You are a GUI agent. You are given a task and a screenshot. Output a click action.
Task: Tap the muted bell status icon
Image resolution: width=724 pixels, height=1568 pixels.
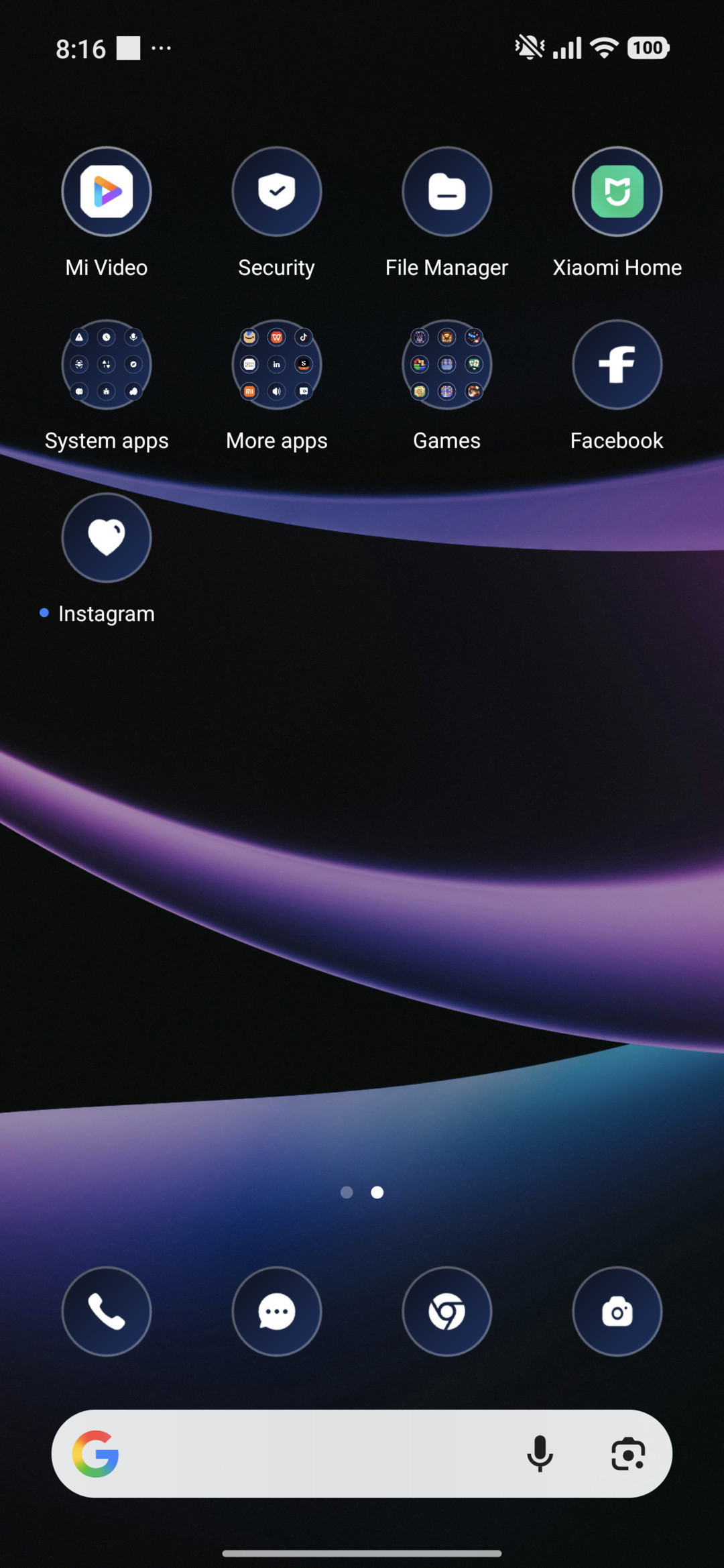pos(530,48)
